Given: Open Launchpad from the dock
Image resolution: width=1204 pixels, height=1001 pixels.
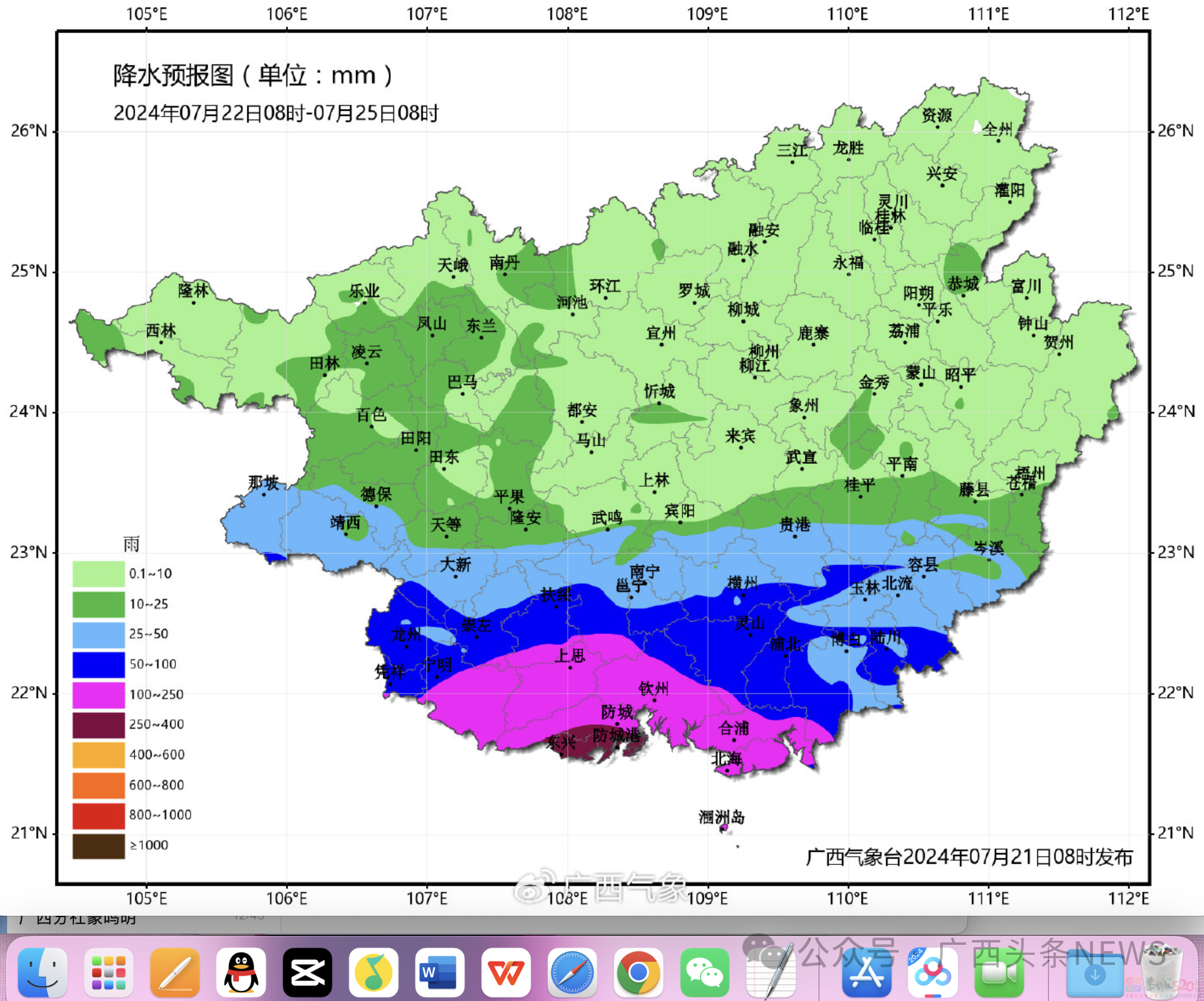Looking at the screenshot, I should coord(108,972).
